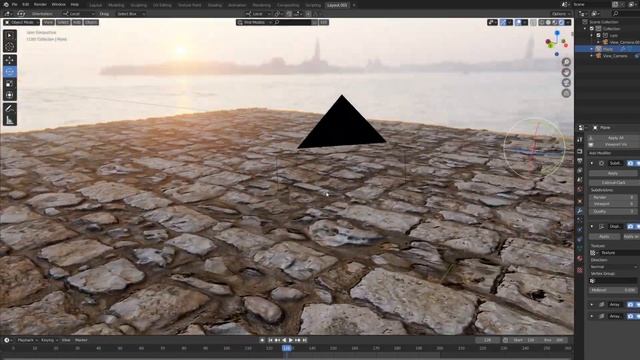Viewport: 640px width, 360px height.
Task: Toggle the cam collection checkbox
Action: [x=598, y=36]
